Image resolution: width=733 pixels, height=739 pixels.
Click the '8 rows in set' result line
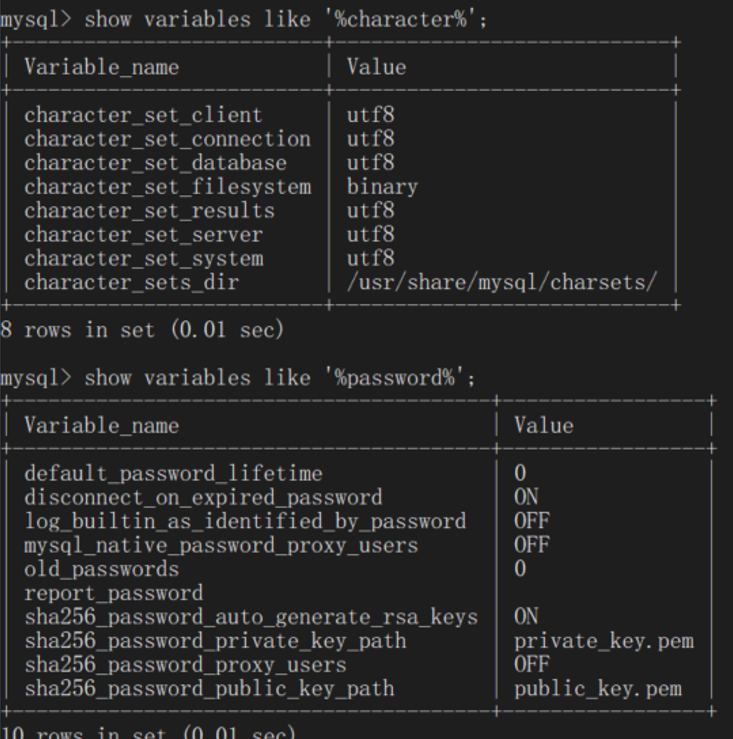point(142,329)
